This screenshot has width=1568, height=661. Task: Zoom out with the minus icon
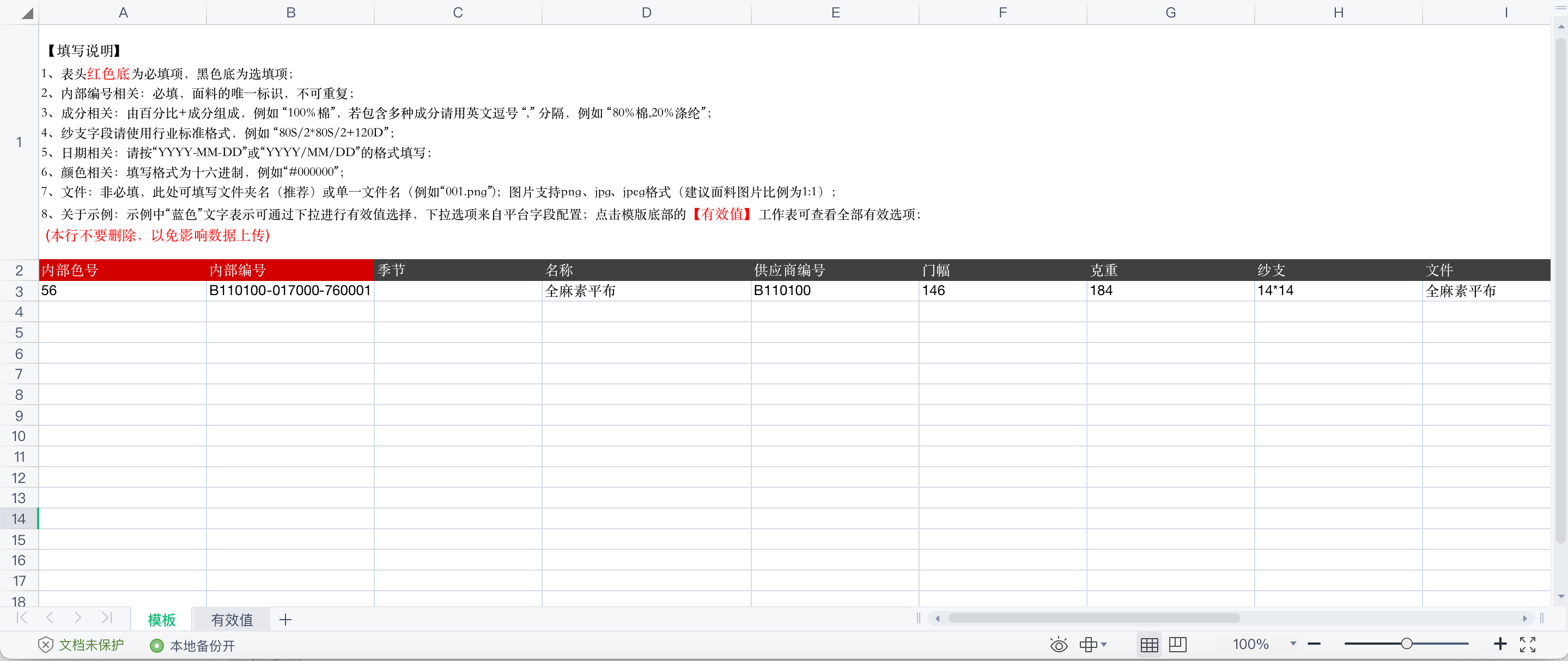pyautogui.click(x=1314, y=644)
